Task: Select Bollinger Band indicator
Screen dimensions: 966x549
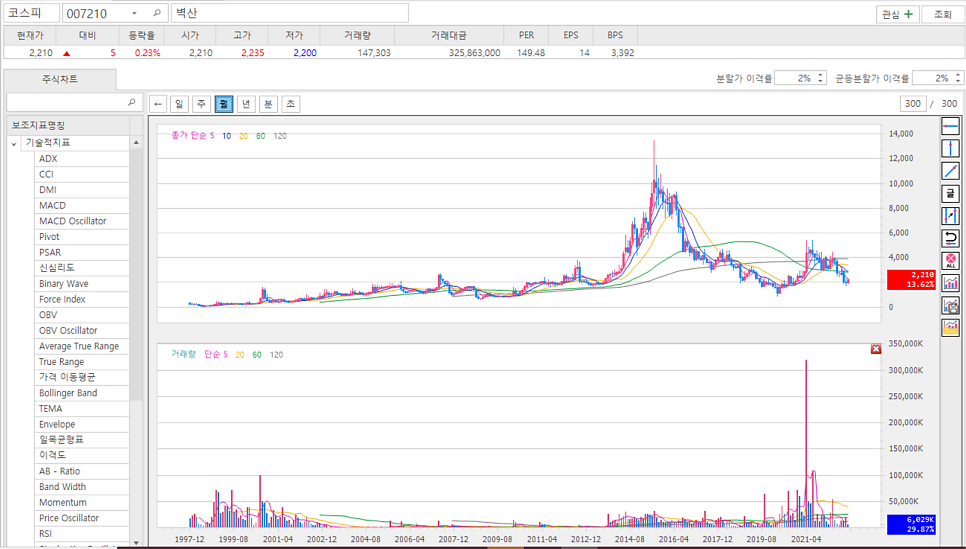Action: coord(82,392)
